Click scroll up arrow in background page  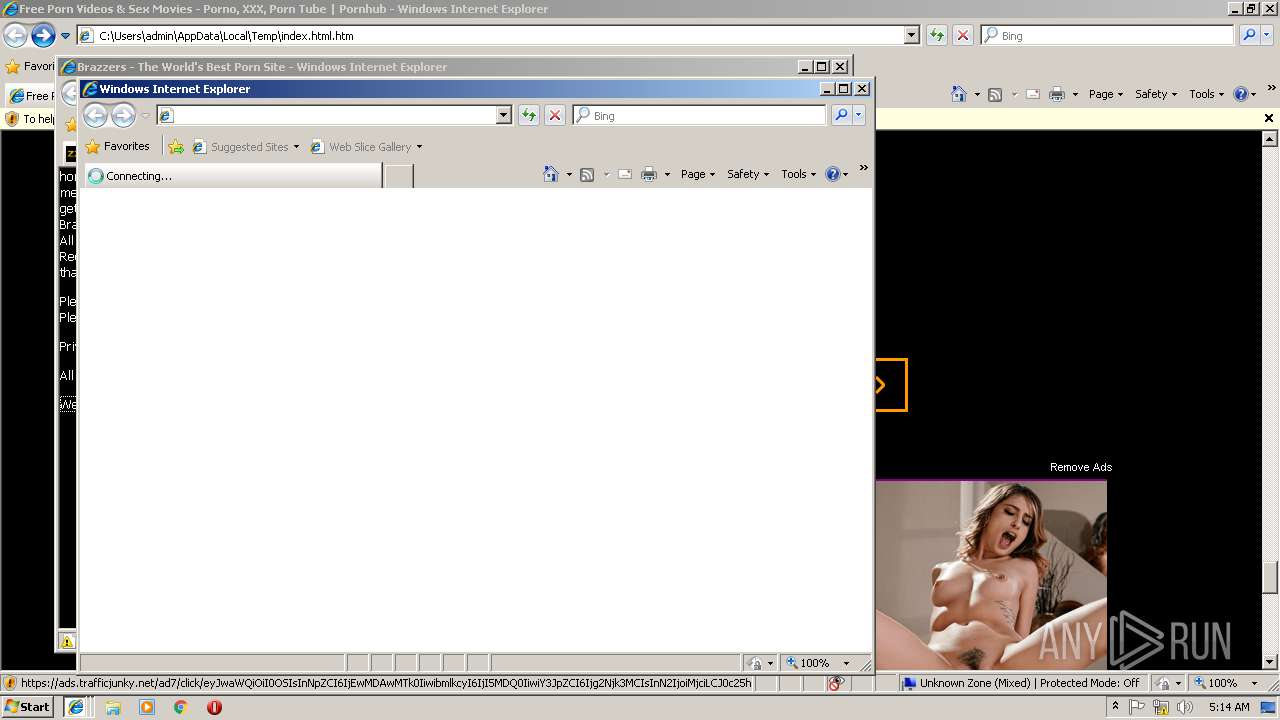[x=1270, y=139]
